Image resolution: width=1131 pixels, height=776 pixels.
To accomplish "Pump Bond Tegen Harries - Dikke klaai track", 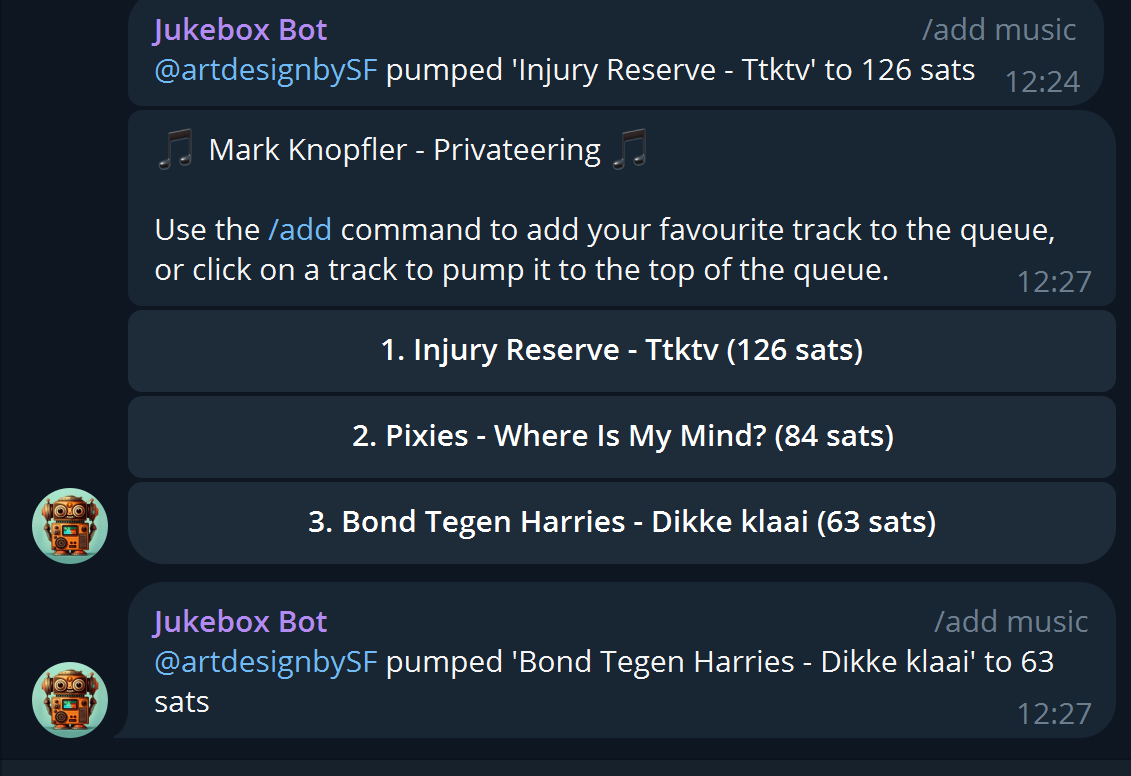I will click(622, 522).
